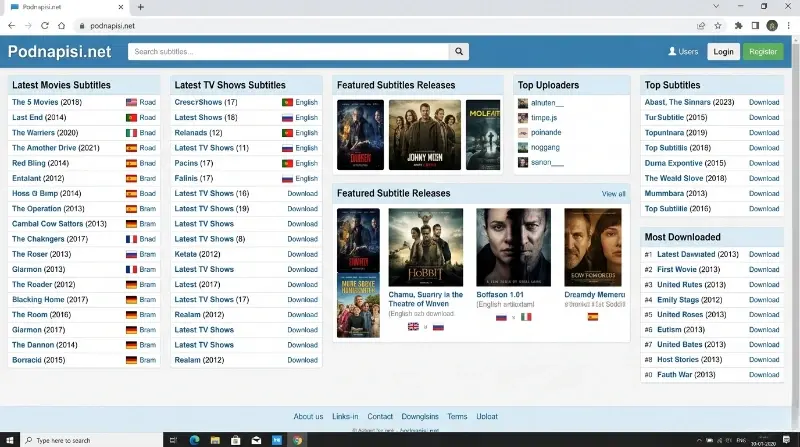The width and height of the screenshot is (800, 447).
Task: Click the Login button
Action: pos(723,52)
